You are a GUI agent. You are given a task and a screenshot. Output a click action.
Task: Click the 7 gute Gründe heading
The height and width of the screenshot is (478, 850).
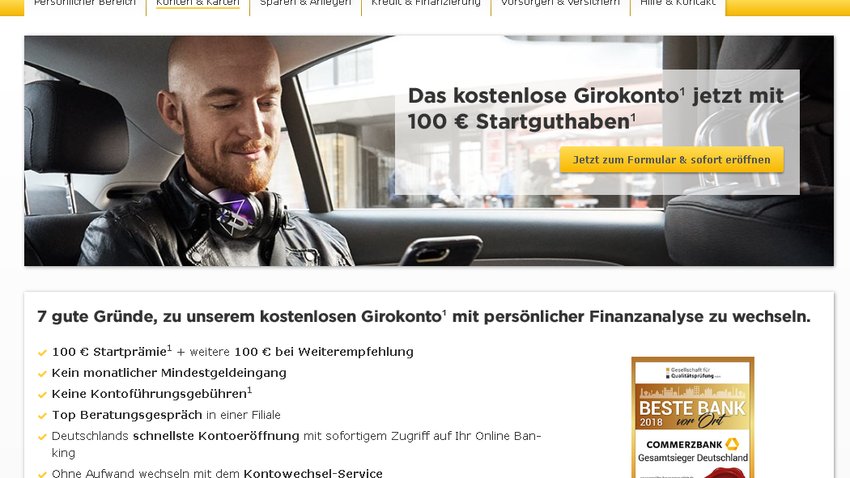pos(423,316)
